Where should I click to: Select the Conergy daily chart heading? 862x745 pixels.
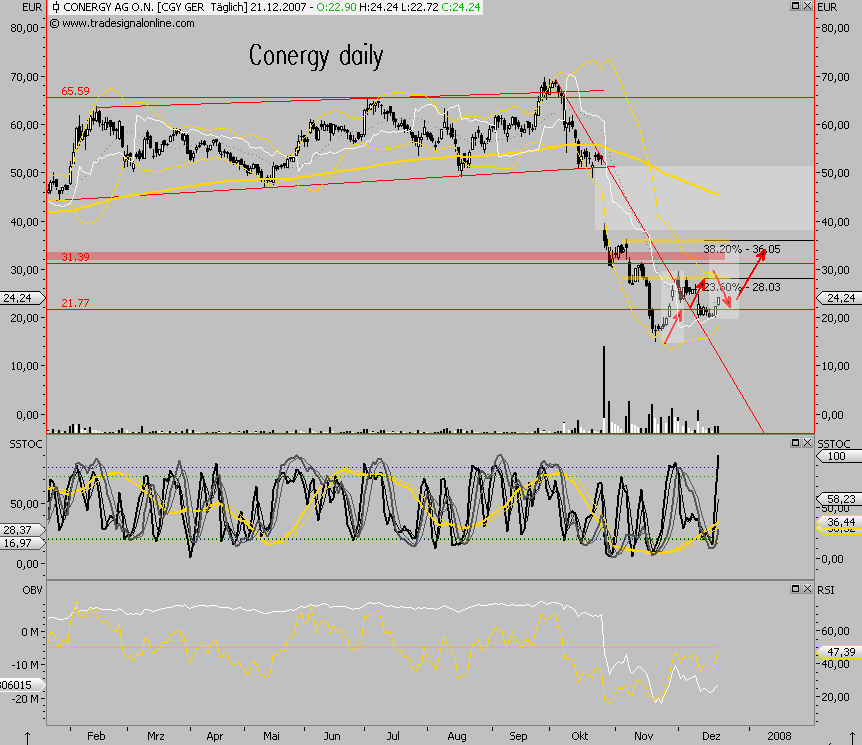tap(315, 57)
